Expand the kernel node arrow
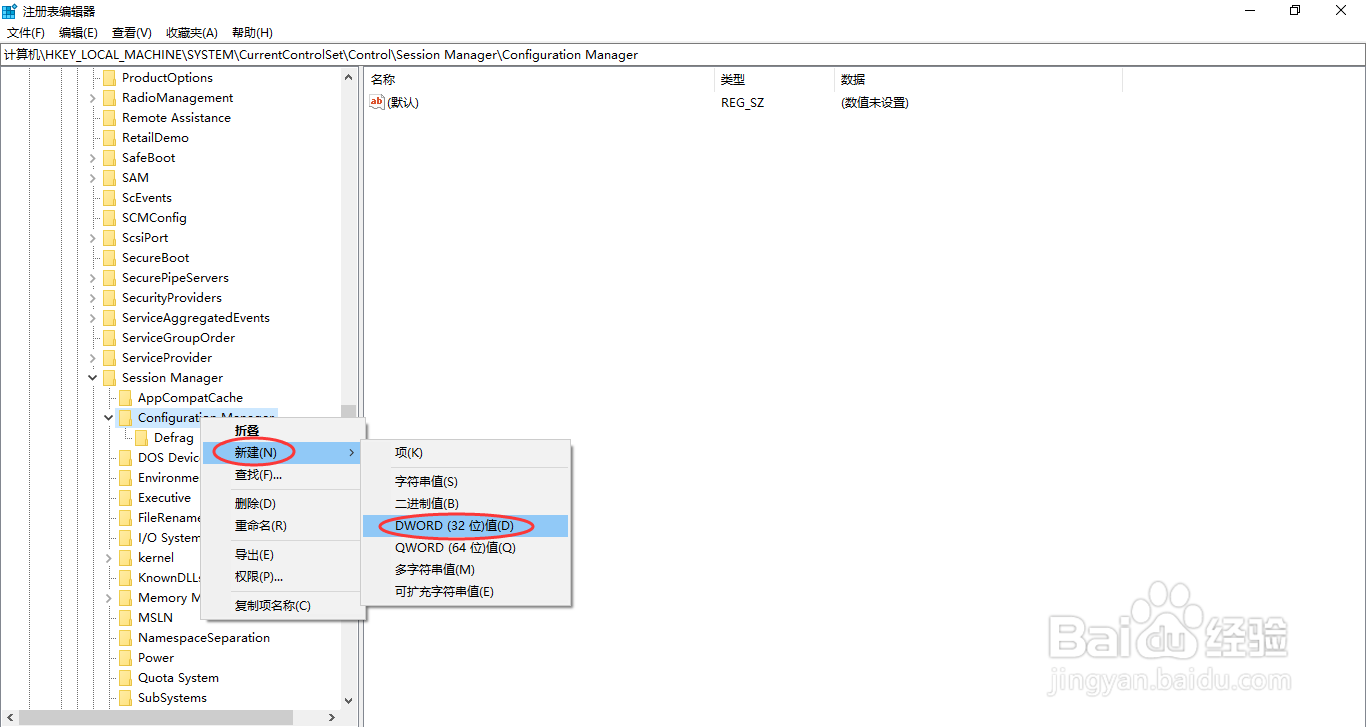The height and width of the screenshot is (727, 1366). click(x=107, y=557)
